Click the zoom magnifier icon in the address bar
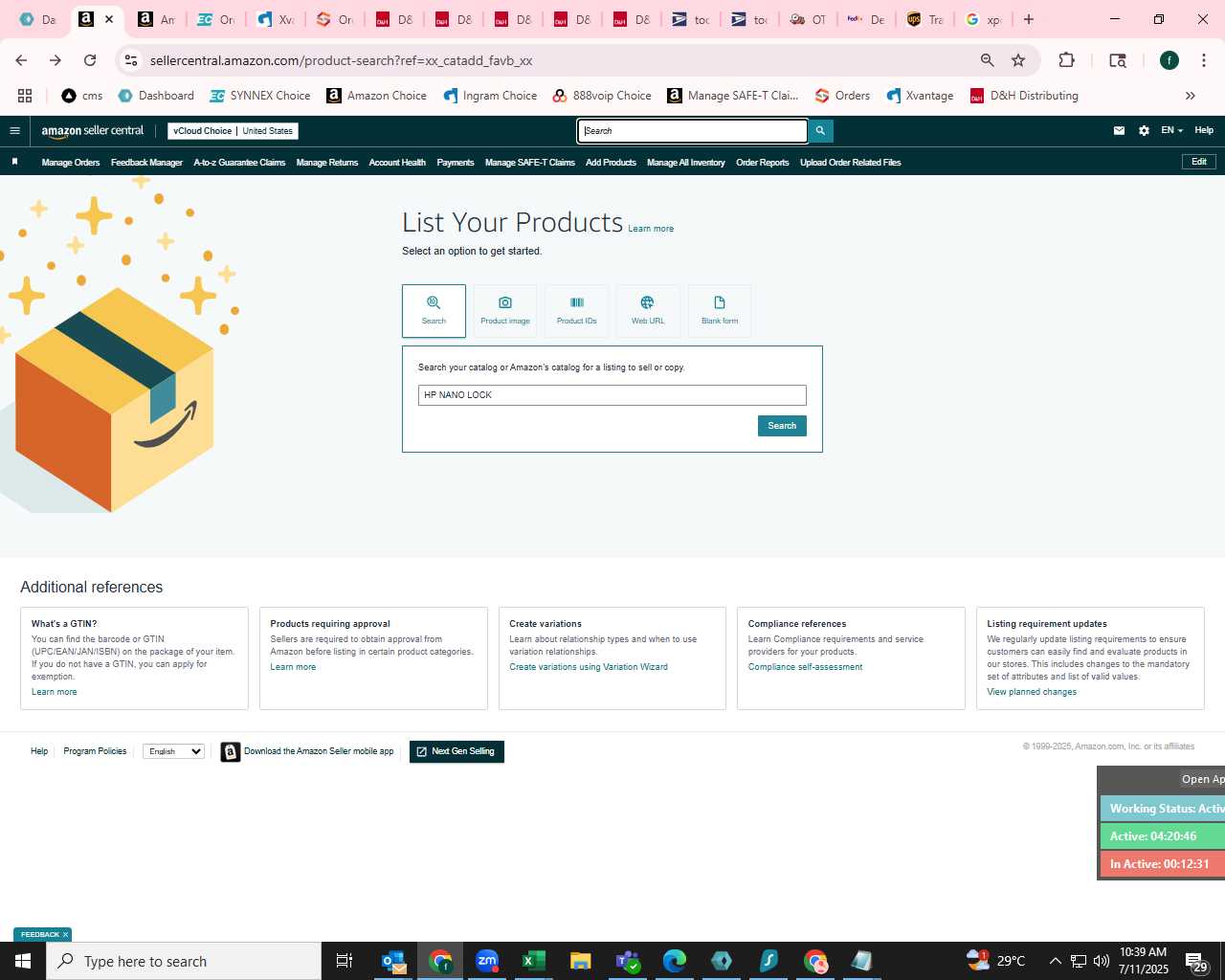This screenshot has width=1225, height=980. pyautogui.click(x=987, y=60)
